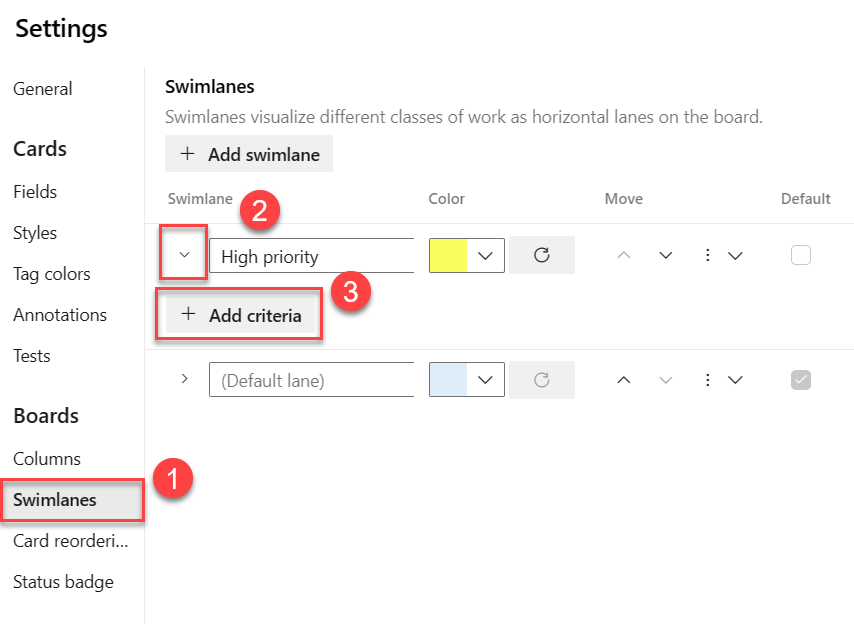Open more move options for High priority
854x624 pixels.
pos(721,255)
